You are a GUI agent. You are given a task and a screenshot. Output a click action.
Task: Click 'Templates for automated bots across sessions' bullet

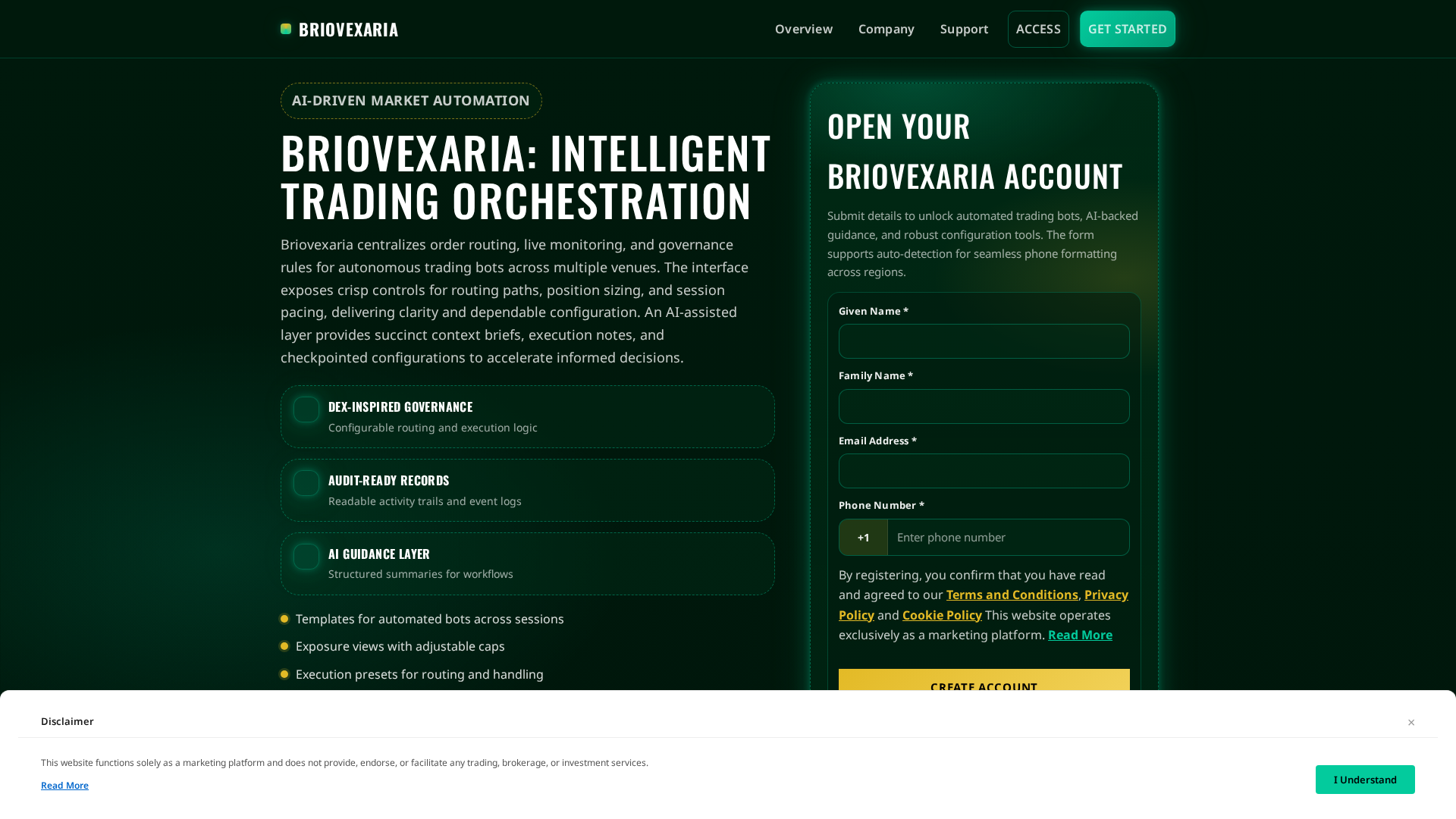tap(430, 619)
